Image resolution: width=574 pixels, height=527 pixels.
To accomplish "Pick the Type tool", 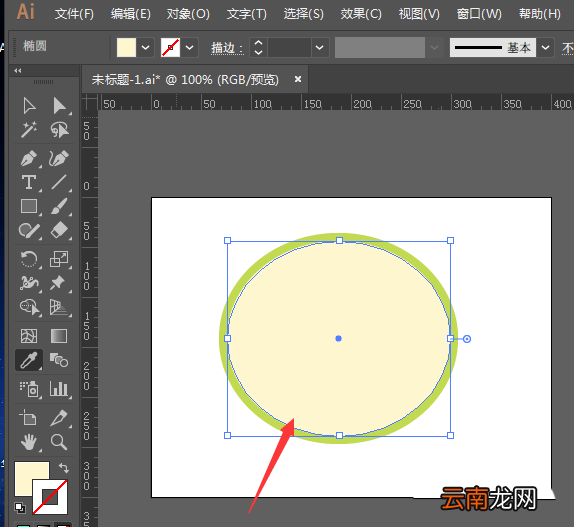I will coord(29,182).
